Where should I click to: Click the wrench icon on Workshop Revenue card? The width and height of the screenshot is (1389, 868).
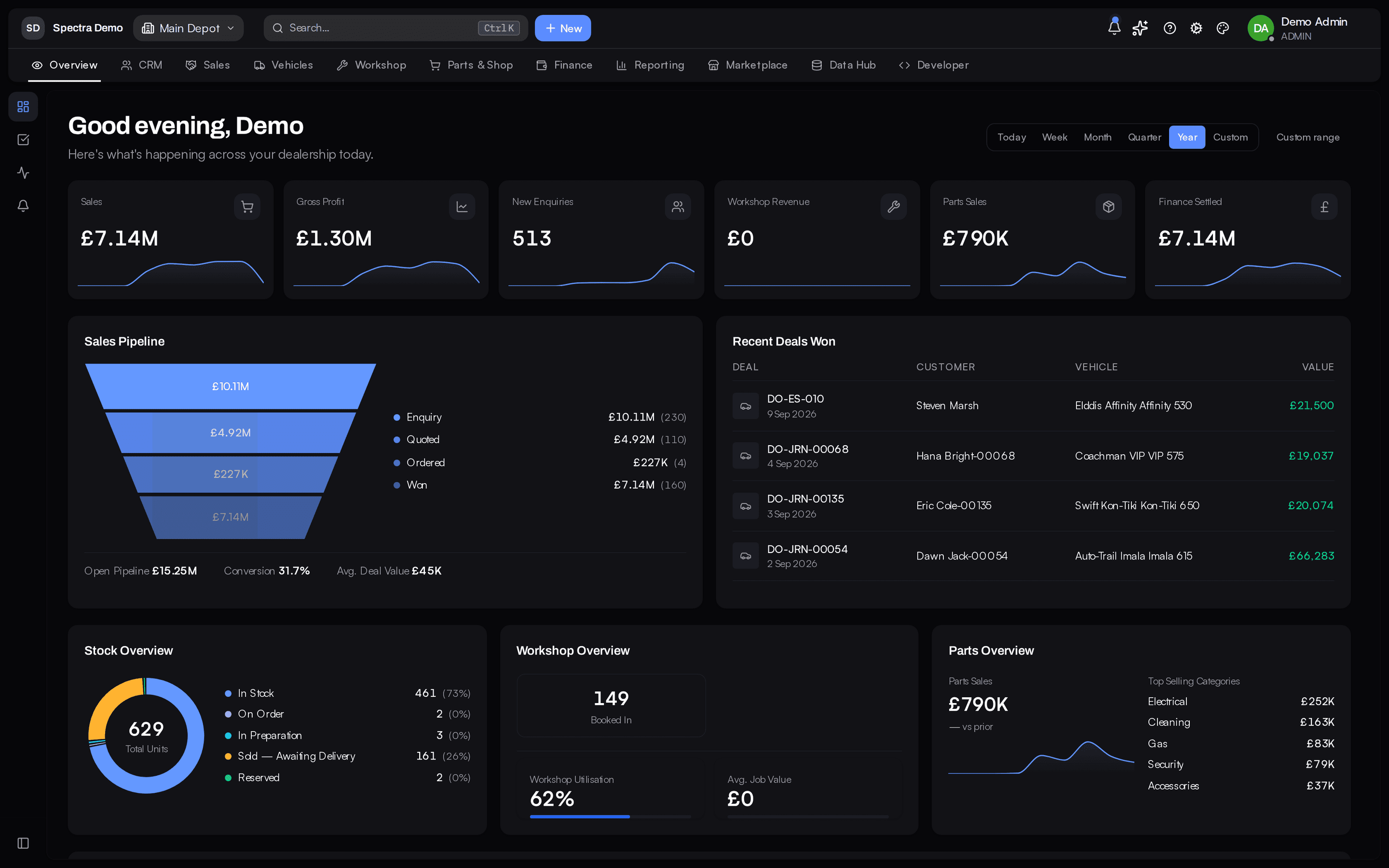pyautogui.click(x=894, y=207)
